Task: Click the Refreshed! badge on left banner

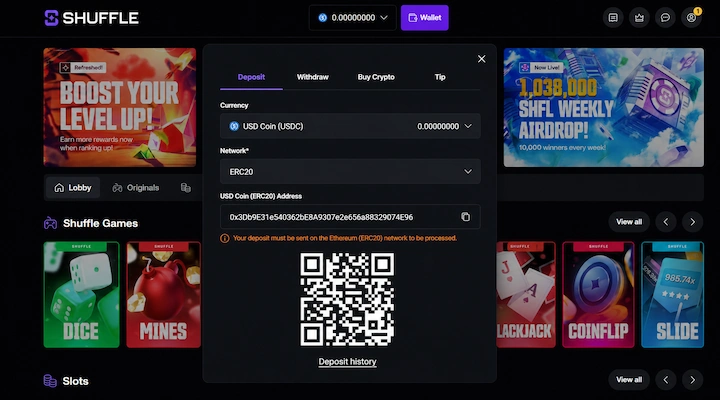Action: click(x=83, y=68)
